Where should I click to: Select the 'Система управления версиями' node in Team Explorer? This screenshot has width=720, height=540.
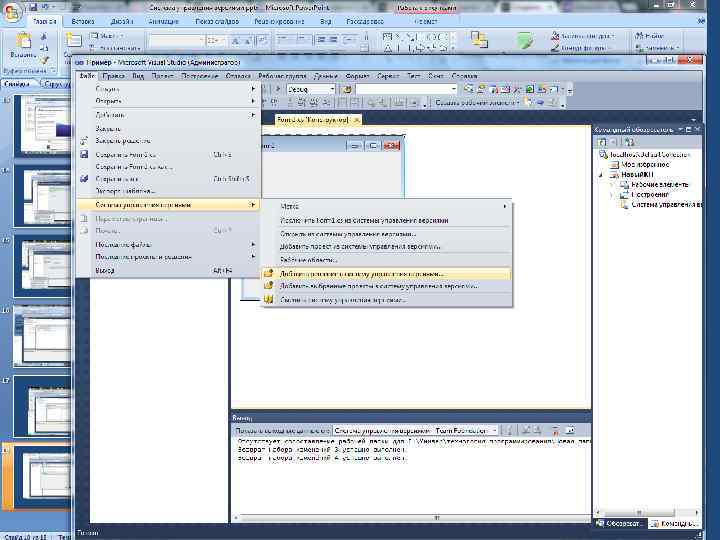click(667, 205)
